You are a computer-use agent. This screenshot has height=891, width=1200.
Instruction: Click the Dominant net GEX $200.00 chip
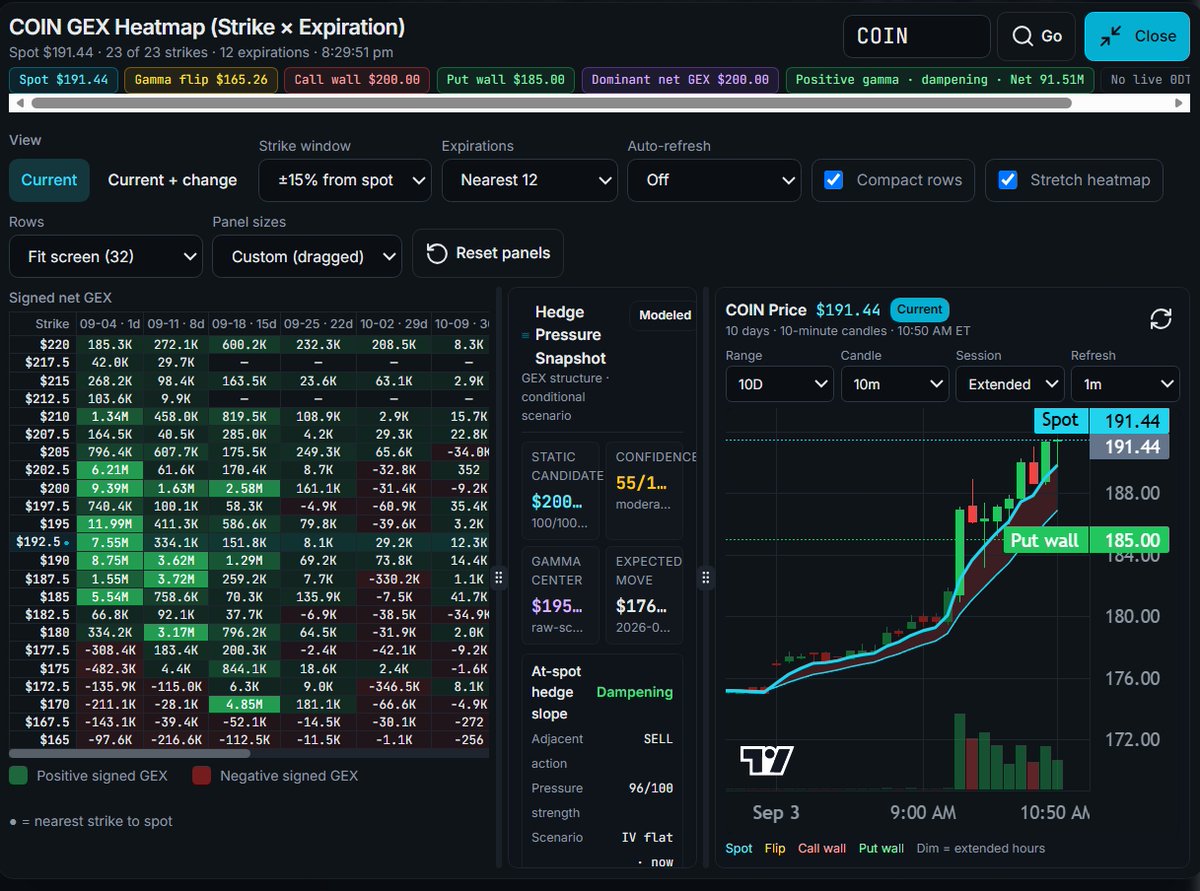click(680, 80)
